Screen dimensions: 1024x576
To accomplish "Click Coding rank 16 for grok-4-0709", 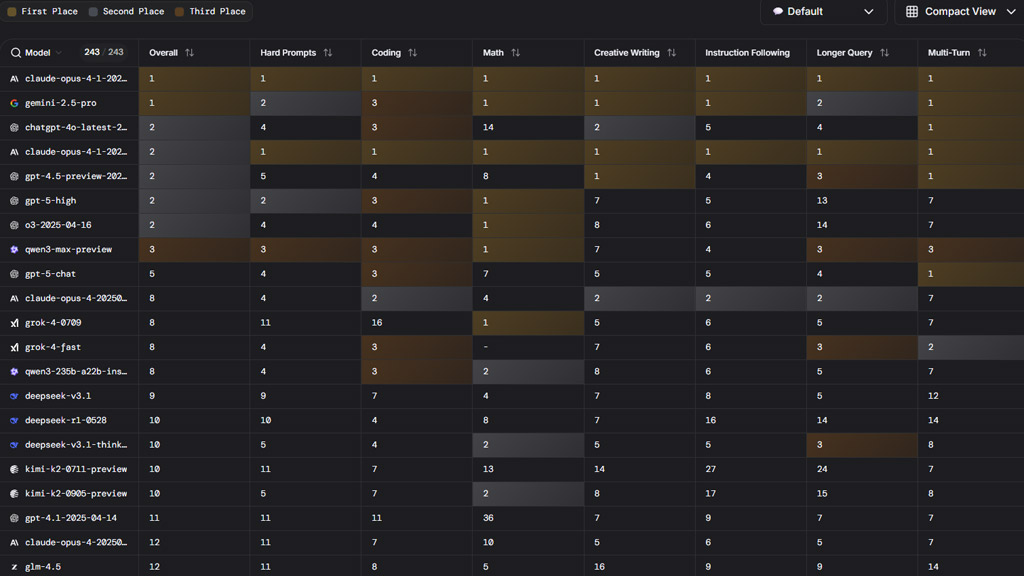I will pyautogui.click(x=377, y=323).
